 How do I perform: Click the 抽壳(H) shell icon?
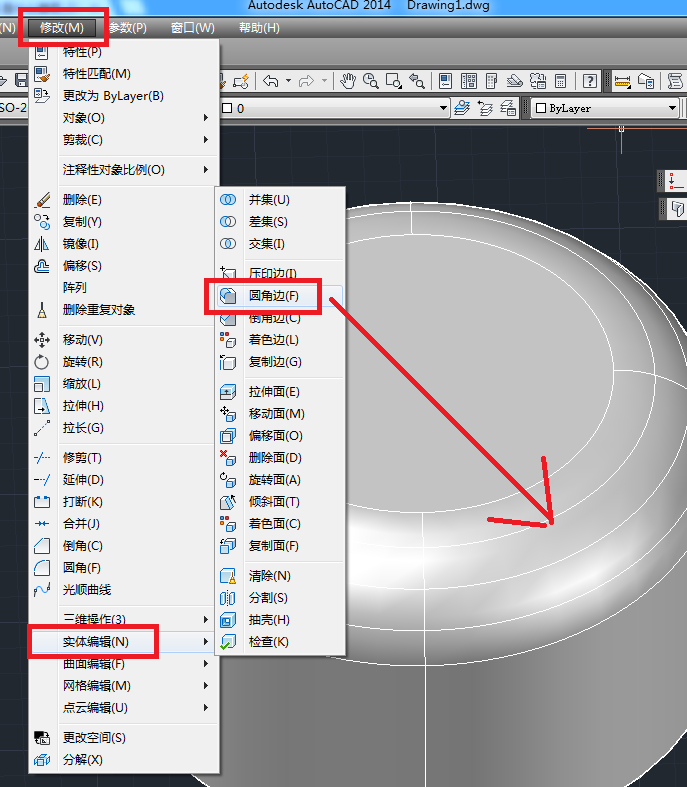(x=228, y=620)
